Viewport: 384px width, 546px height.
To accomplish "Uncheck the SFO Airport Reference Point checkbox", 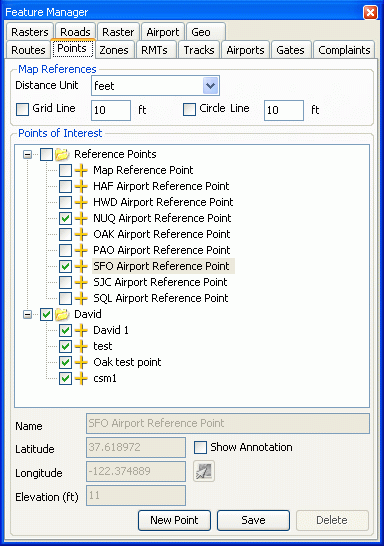I will coord(65,266).
